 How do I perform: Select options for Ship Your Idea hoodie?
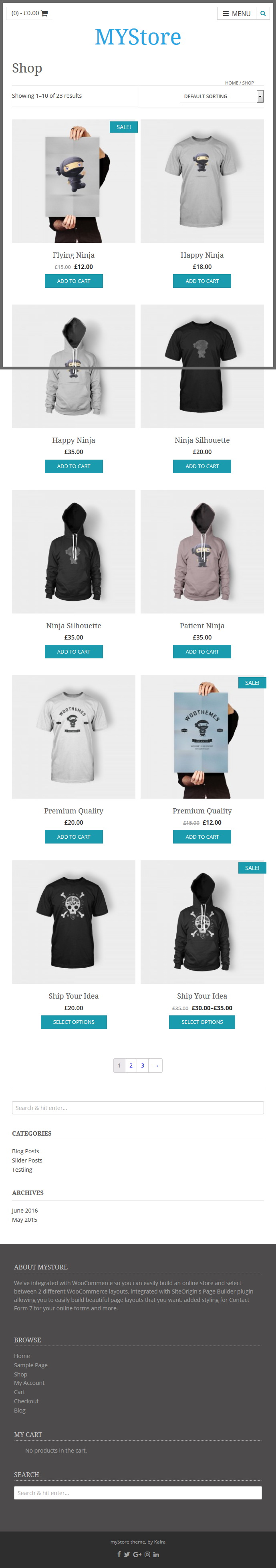pyautogui.click(x=202, y=1022)
